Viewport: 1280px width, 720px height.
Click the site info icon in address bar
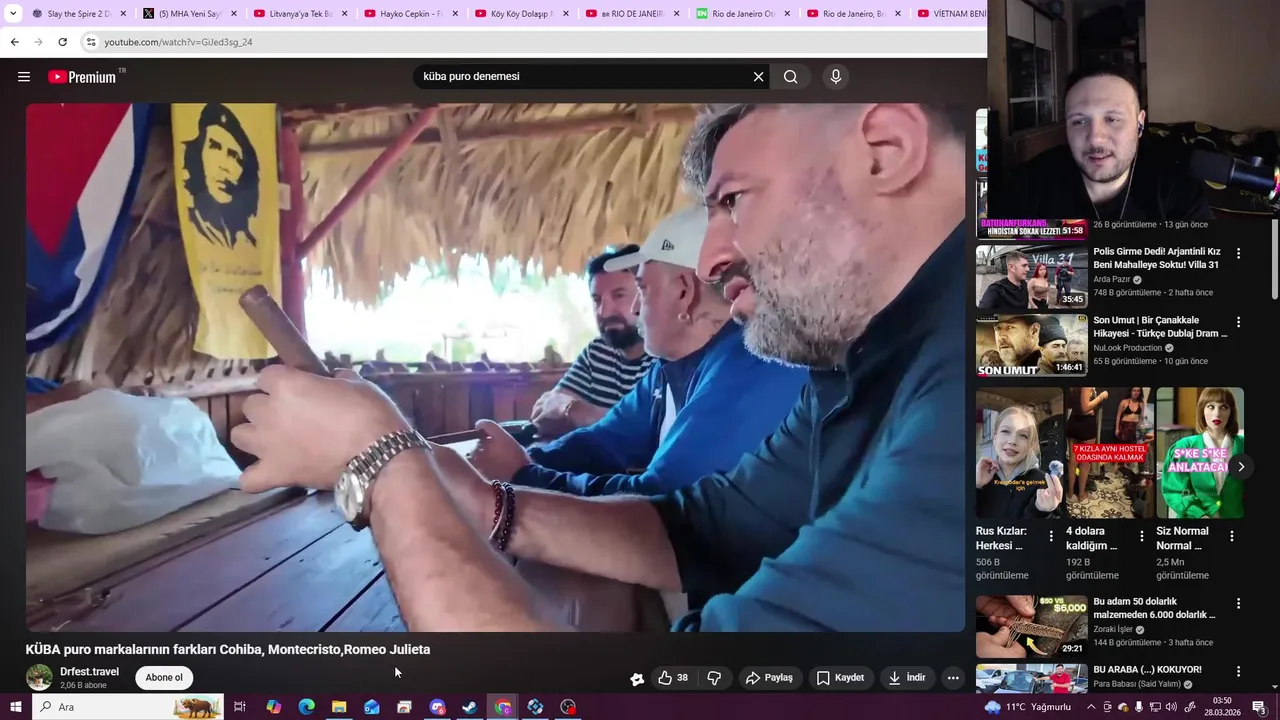(x=91, y=42)
